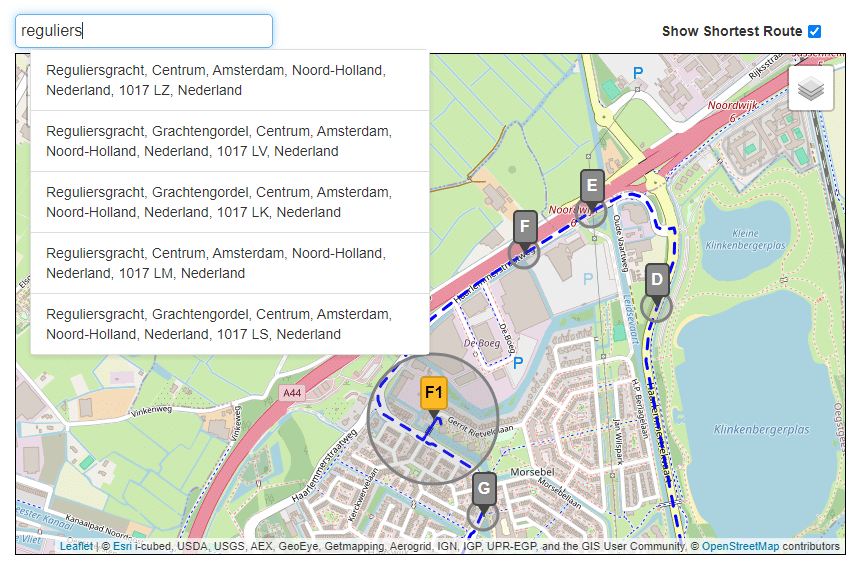
Task: Open the map layers control
Action: (x=810, y=89)
